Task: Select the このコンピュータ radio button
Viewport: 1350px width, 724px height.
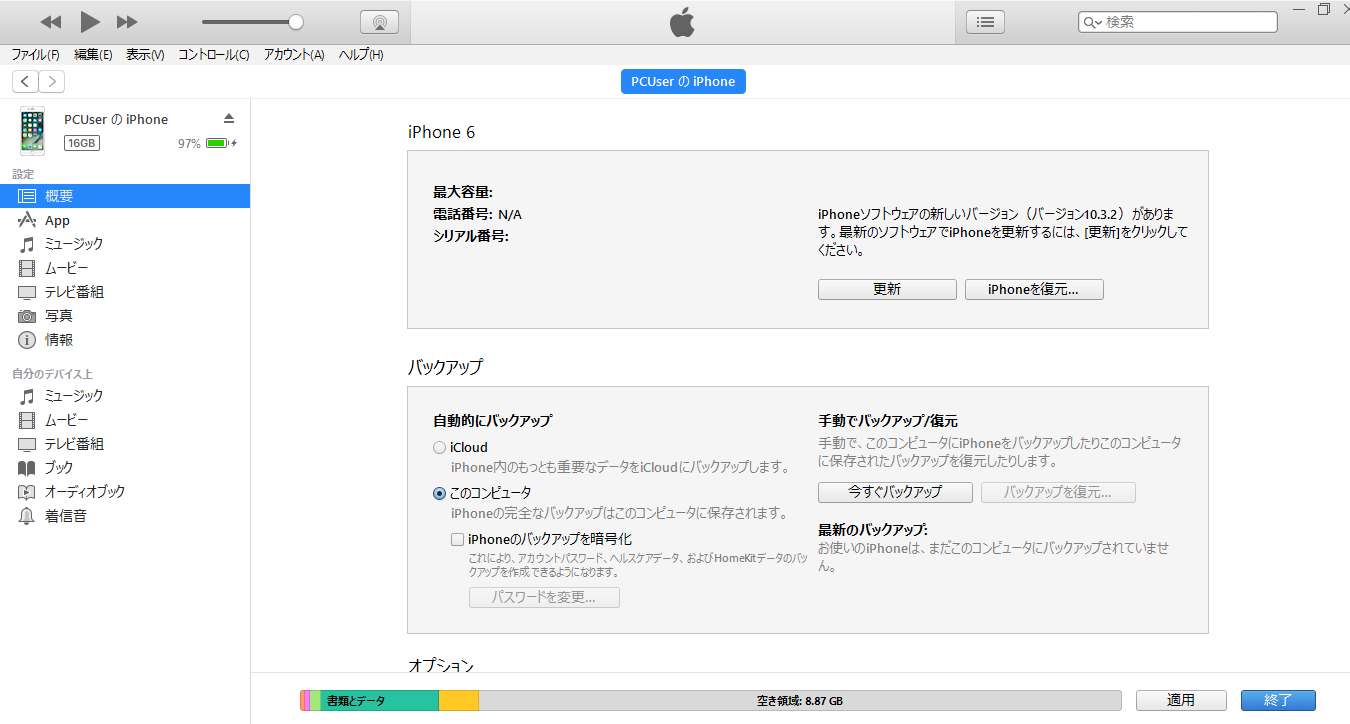Action: (x=439, y=493)
